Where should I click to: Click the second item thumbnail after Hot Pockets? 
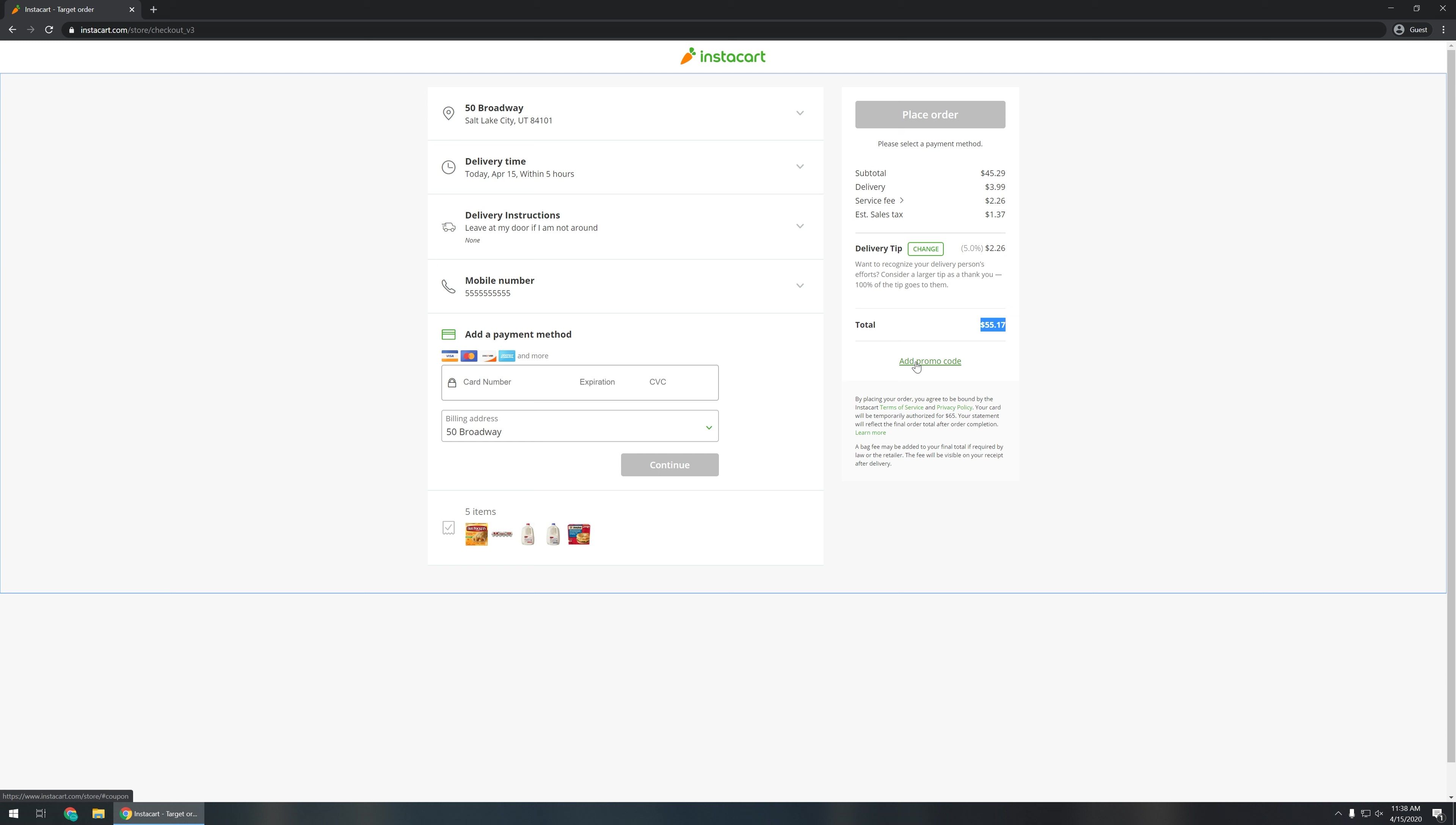pyautogui.click(x=501, y=534)
